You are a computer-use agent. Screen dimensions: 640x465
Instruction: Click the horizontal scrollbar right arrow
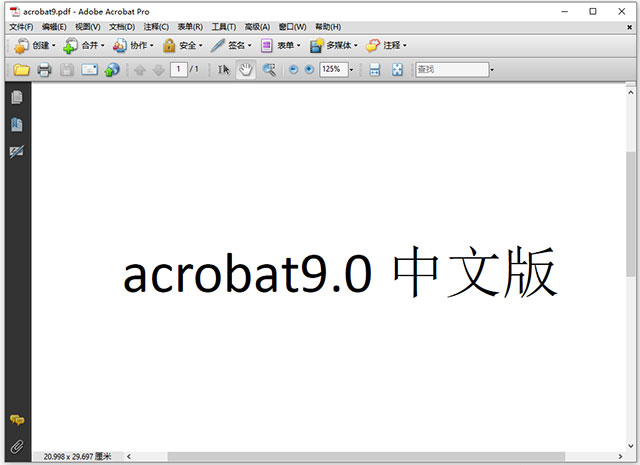620,456
